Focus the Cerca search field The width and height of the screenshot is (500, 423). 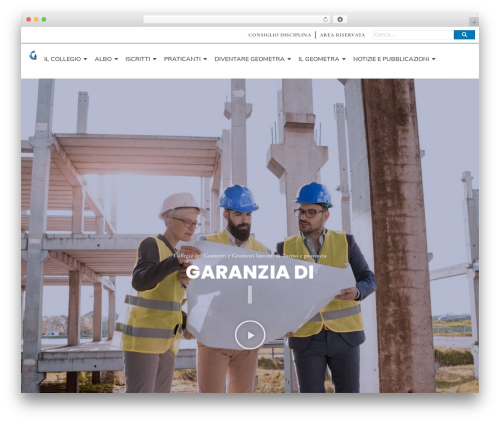[x=413, y=35]
